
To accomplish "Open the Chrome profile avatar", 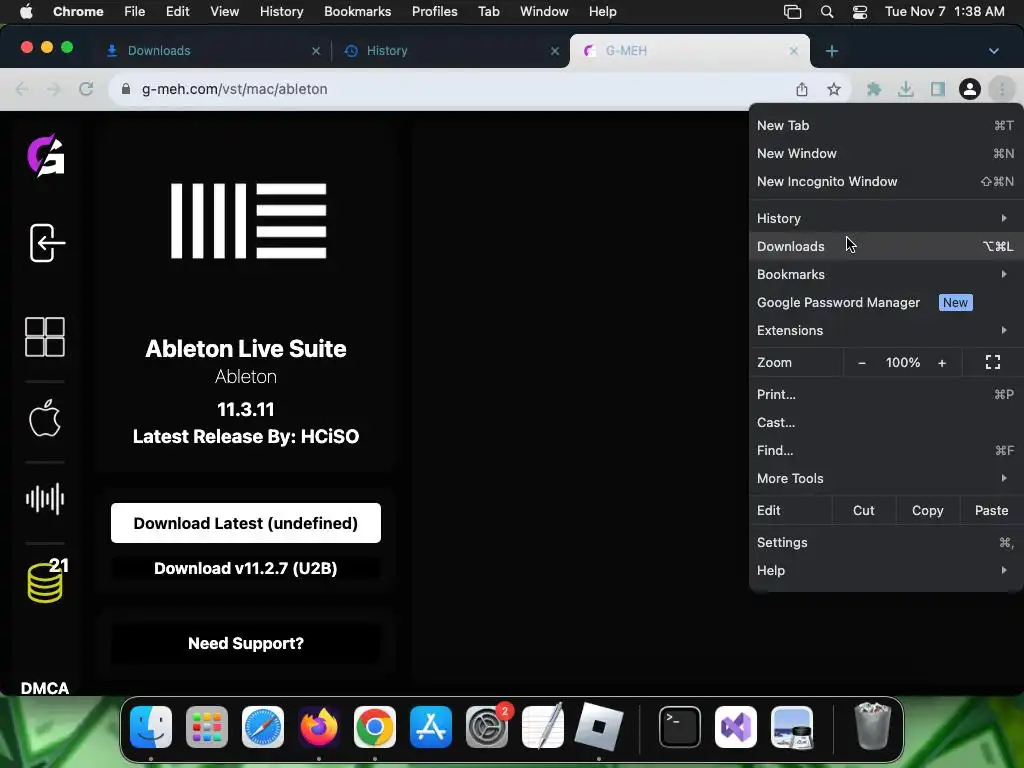I will [x=970, y=89].
